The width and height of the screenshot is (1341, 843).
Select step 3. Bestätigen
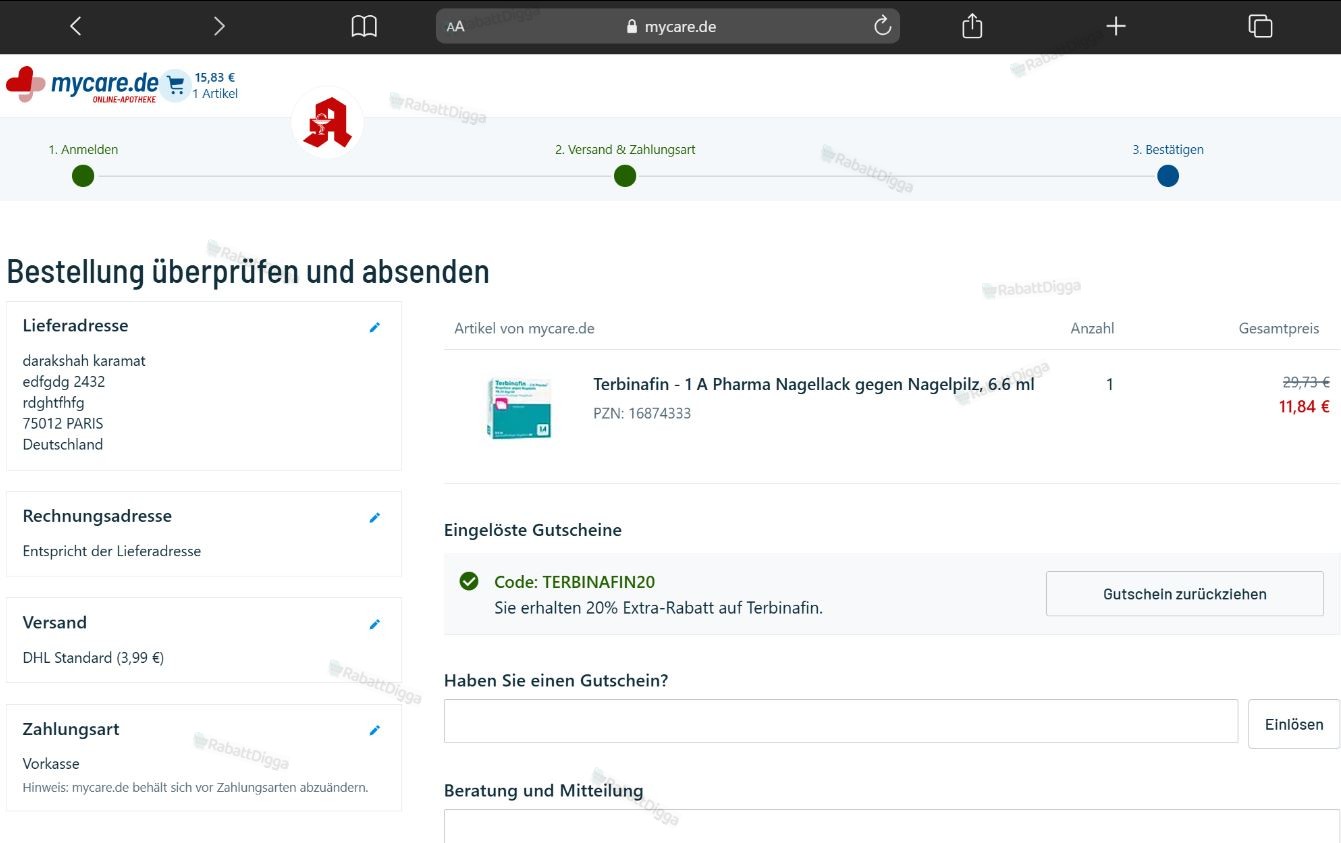click(x=1168, y=150)
